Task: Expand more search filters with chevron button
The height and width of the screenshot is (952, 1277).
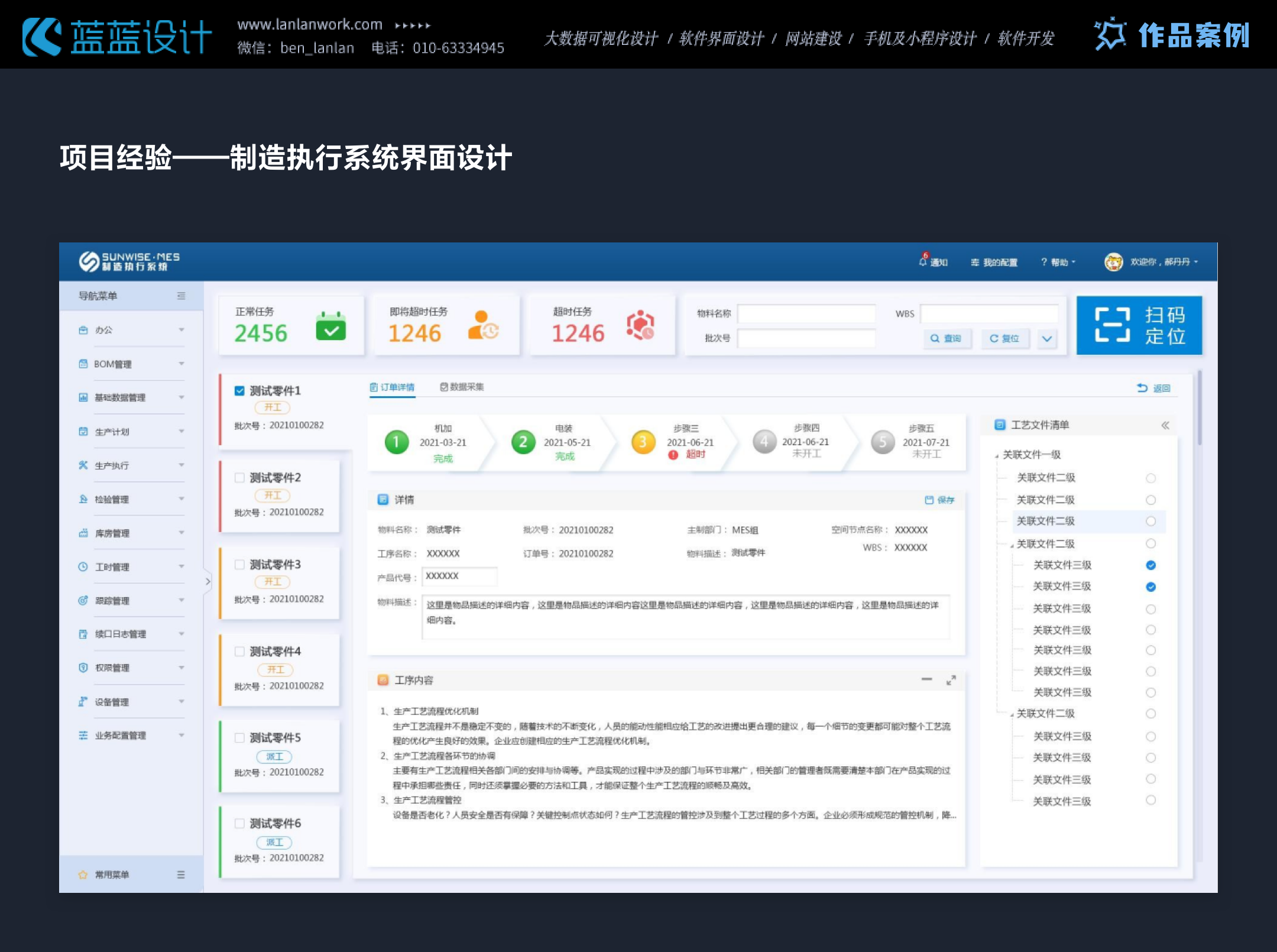Action: click(1046, 339)
